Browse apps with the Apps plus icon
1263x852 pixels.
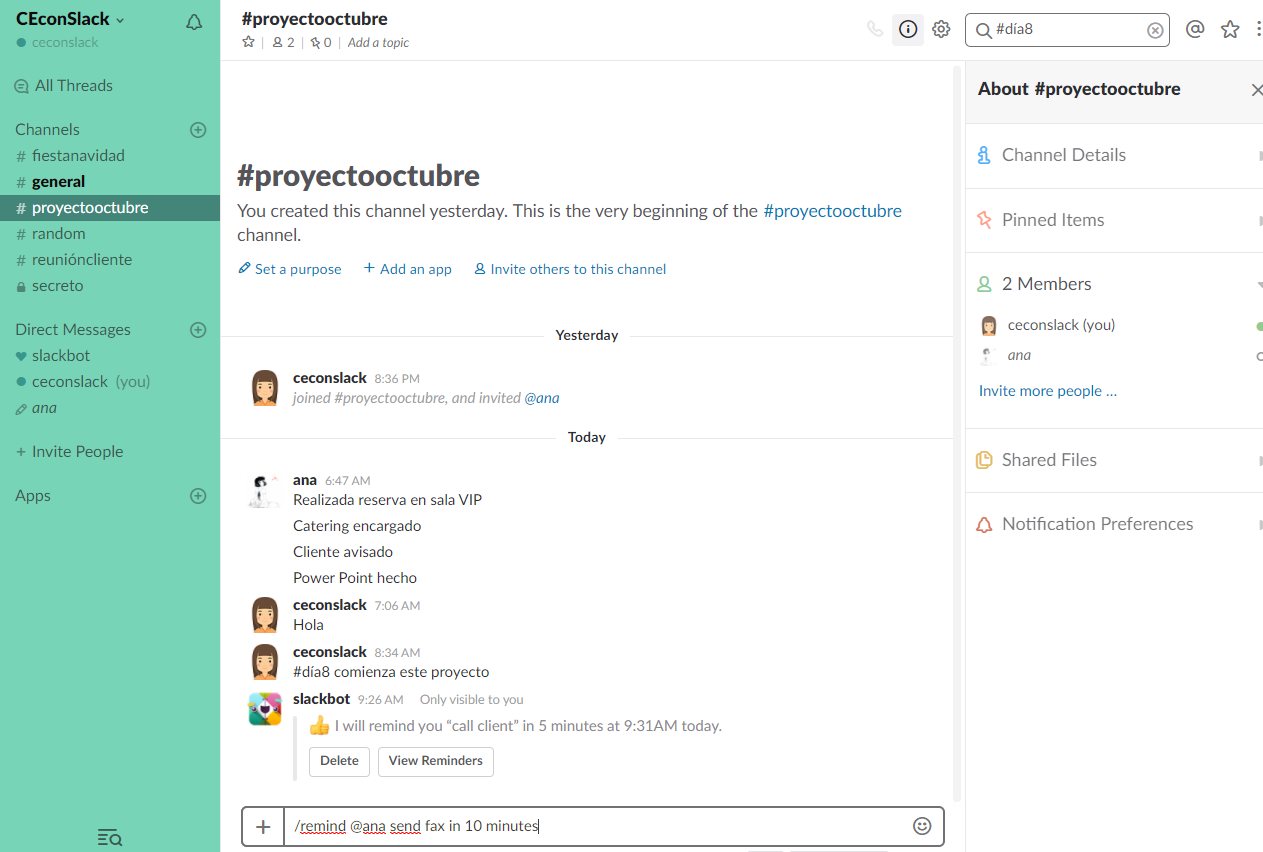198,496
